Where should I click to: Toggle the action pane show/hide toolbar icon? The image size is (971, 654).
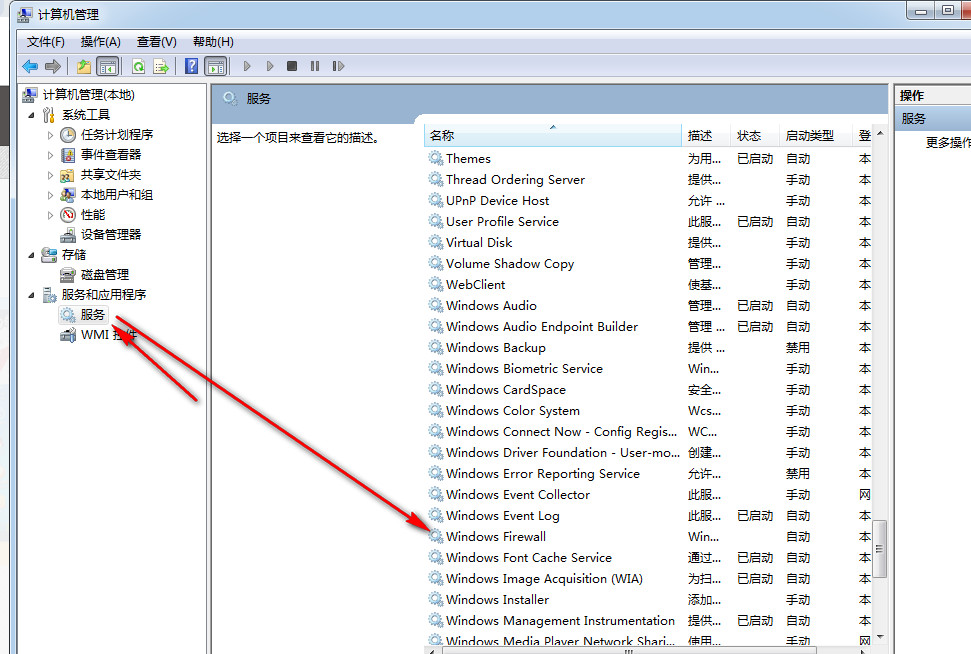[216, 66]
